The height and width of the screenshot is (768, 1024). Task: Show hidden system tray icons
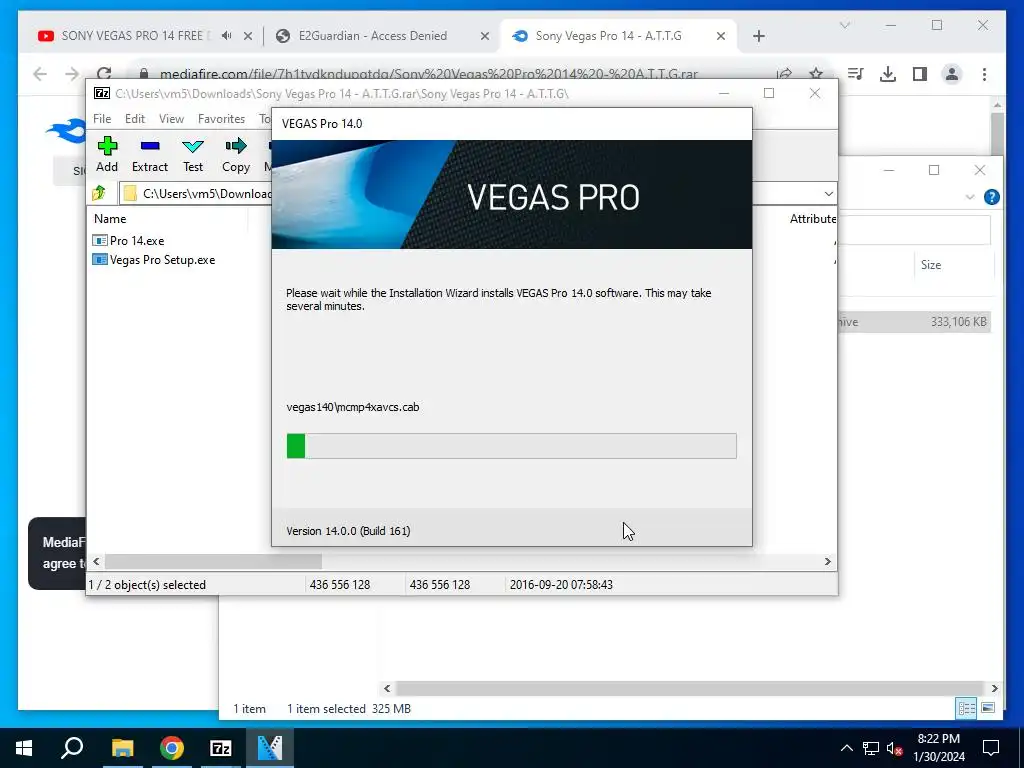coord(846,748)
